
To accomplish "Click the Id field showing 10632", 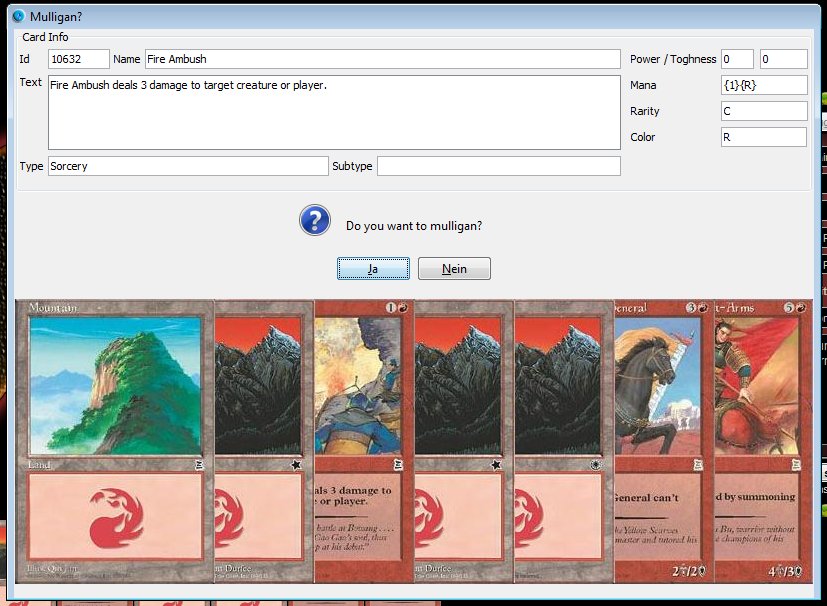I will click(x=79, y=59).
